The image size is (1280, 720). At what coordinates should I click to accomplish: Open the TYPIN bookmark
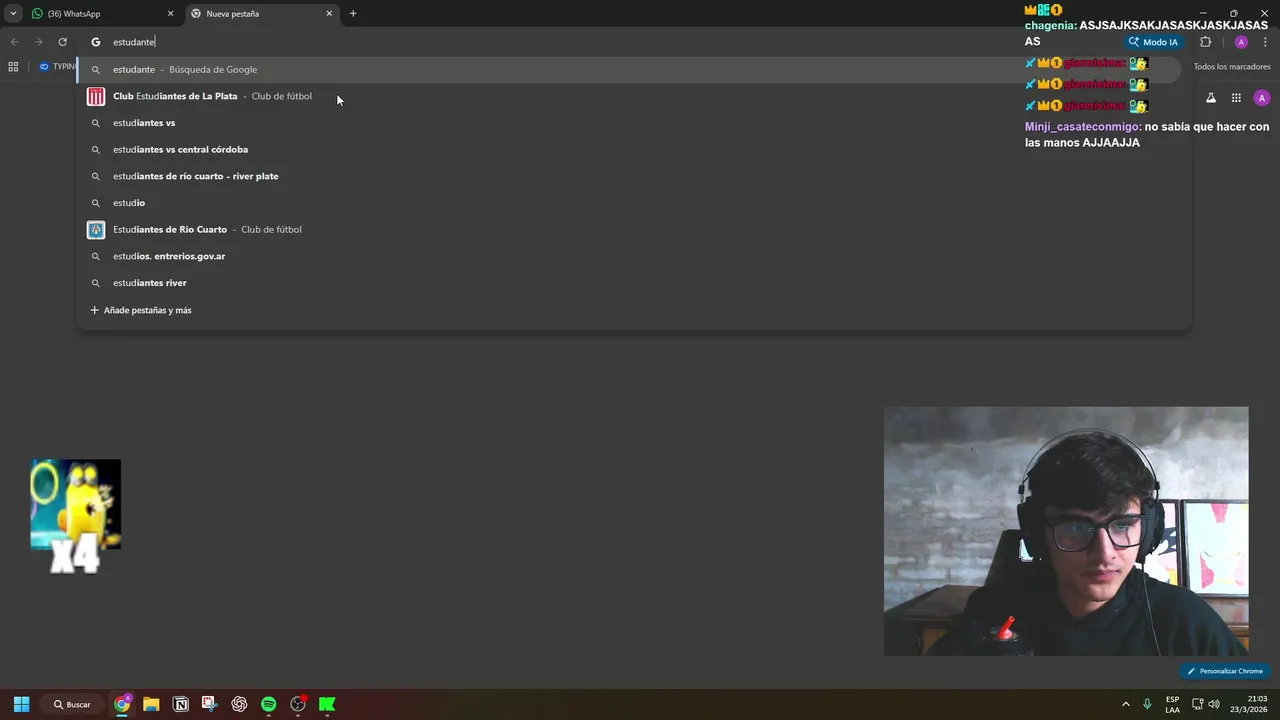click(58, 67)
